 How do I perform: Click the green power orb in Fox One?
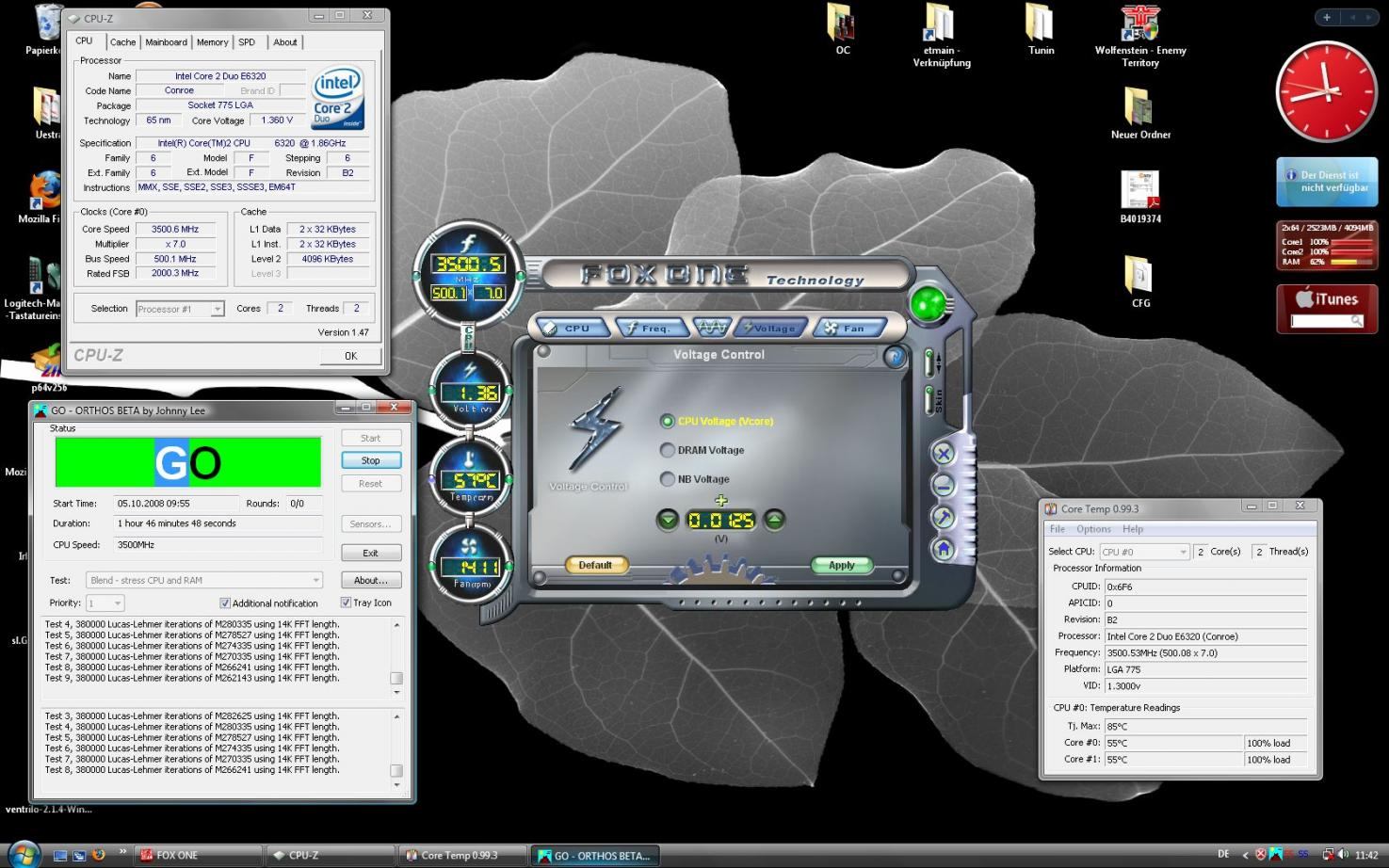pyautogui.click(x=928, y=303)
